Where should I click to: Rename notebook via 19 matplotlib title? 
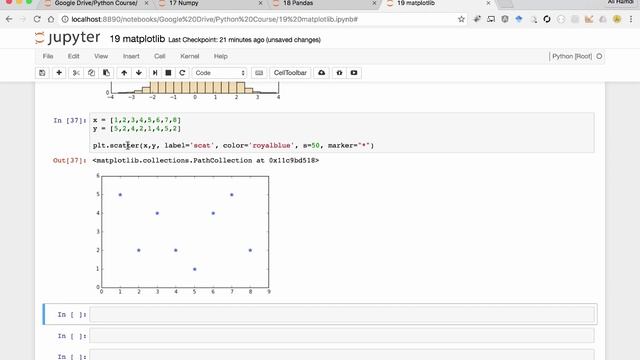point(137,39)
